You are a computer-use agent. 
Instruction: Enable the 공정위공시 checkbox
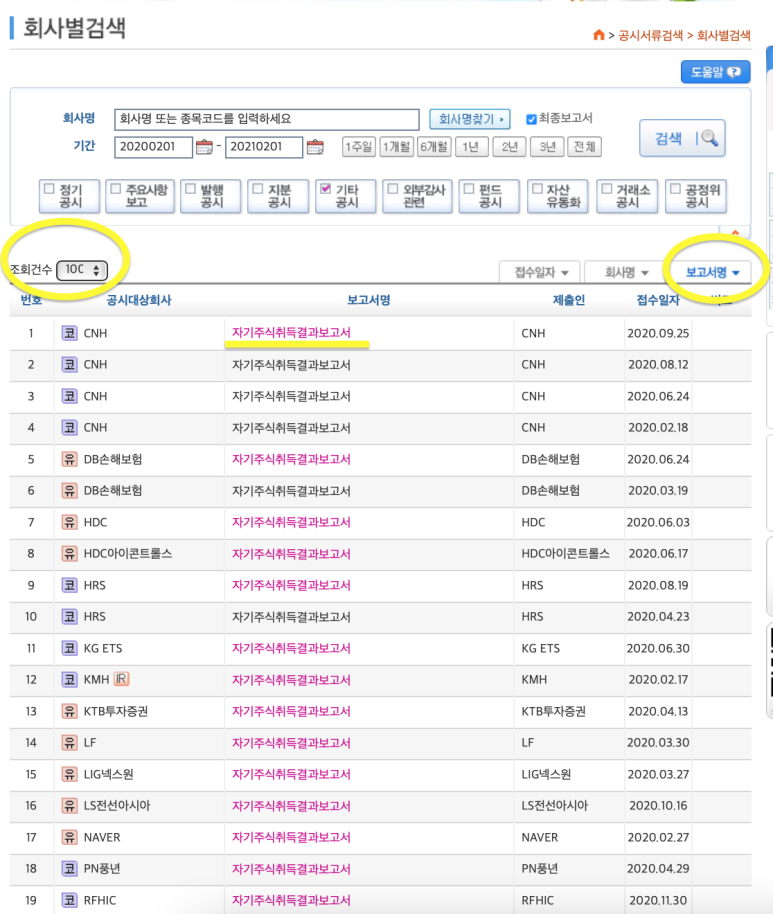pyautogui.click(x=676, y=189)
